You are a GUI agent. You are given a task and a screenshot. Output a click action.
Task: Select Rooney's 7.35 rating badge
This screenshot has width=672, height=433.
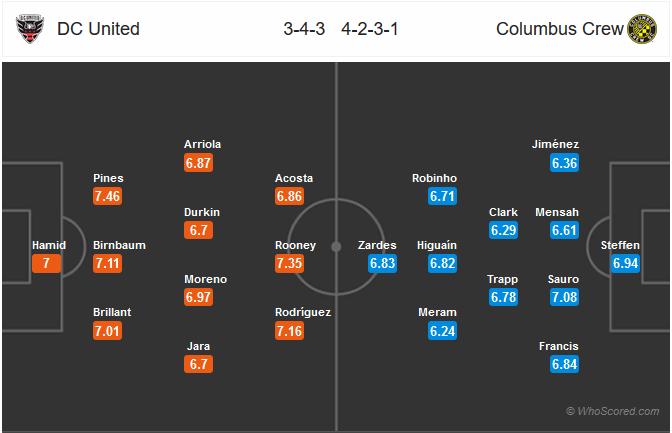tap(289, 263)
